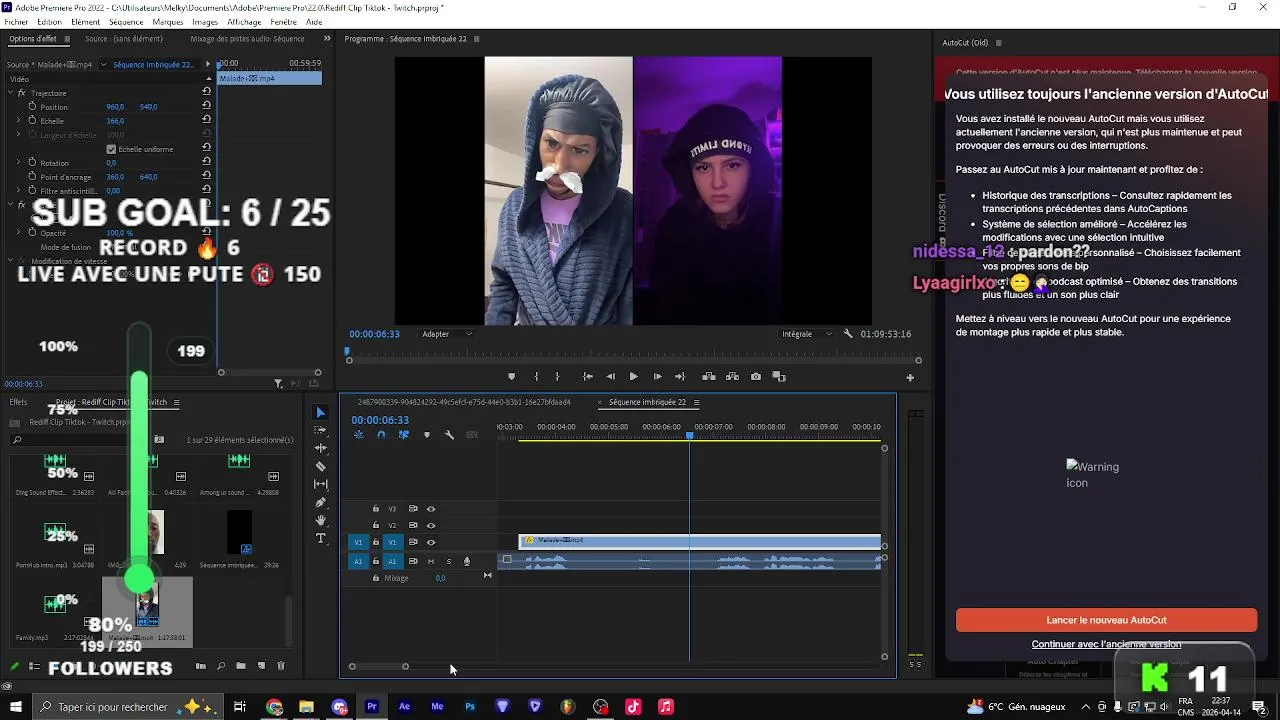
Task: Play the Program monitor preview
Action: coord(633,377)
